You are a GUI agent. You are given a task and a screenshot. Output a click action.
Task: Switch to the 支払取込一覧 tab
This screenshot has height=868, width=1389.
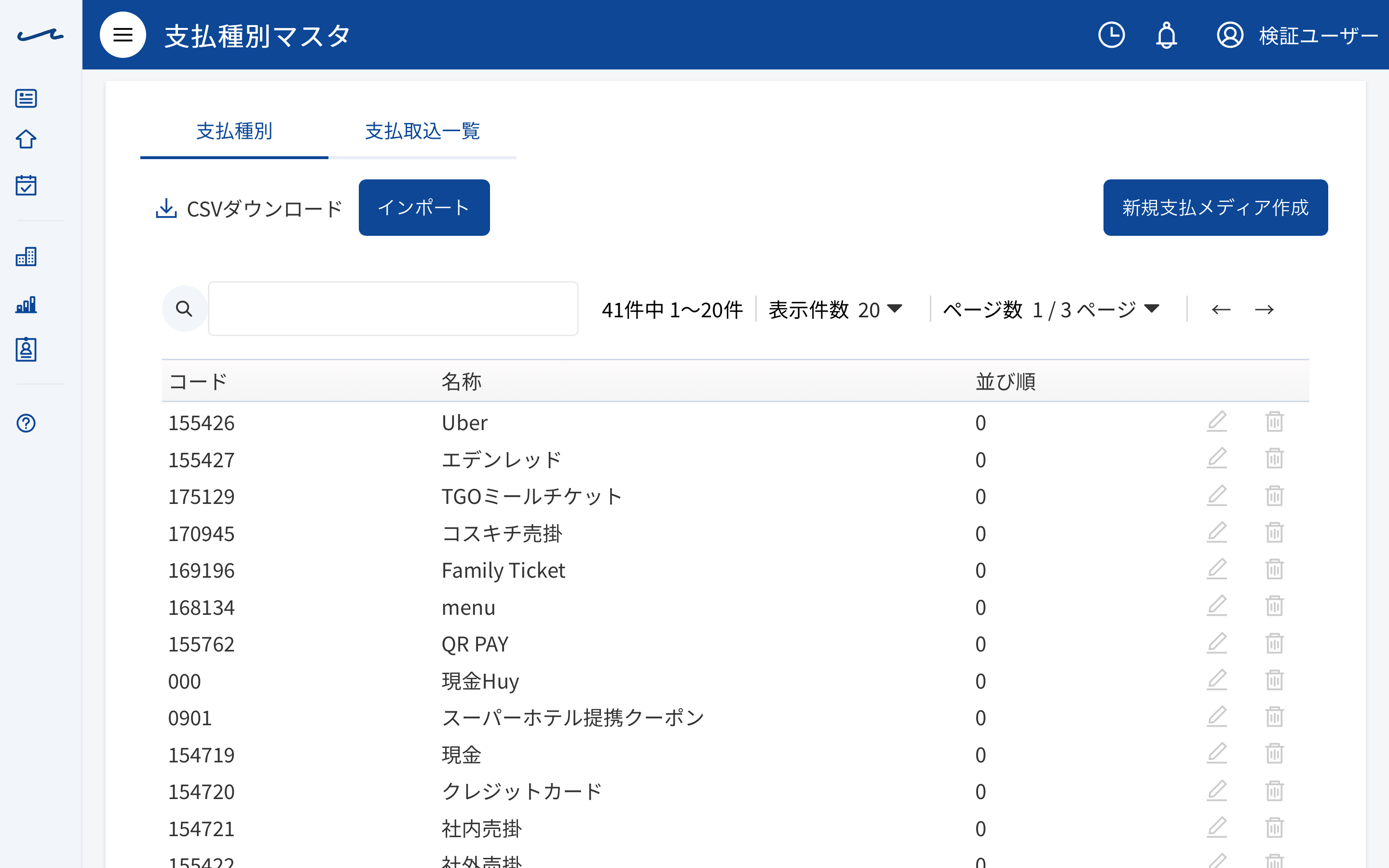coord(422,132)
